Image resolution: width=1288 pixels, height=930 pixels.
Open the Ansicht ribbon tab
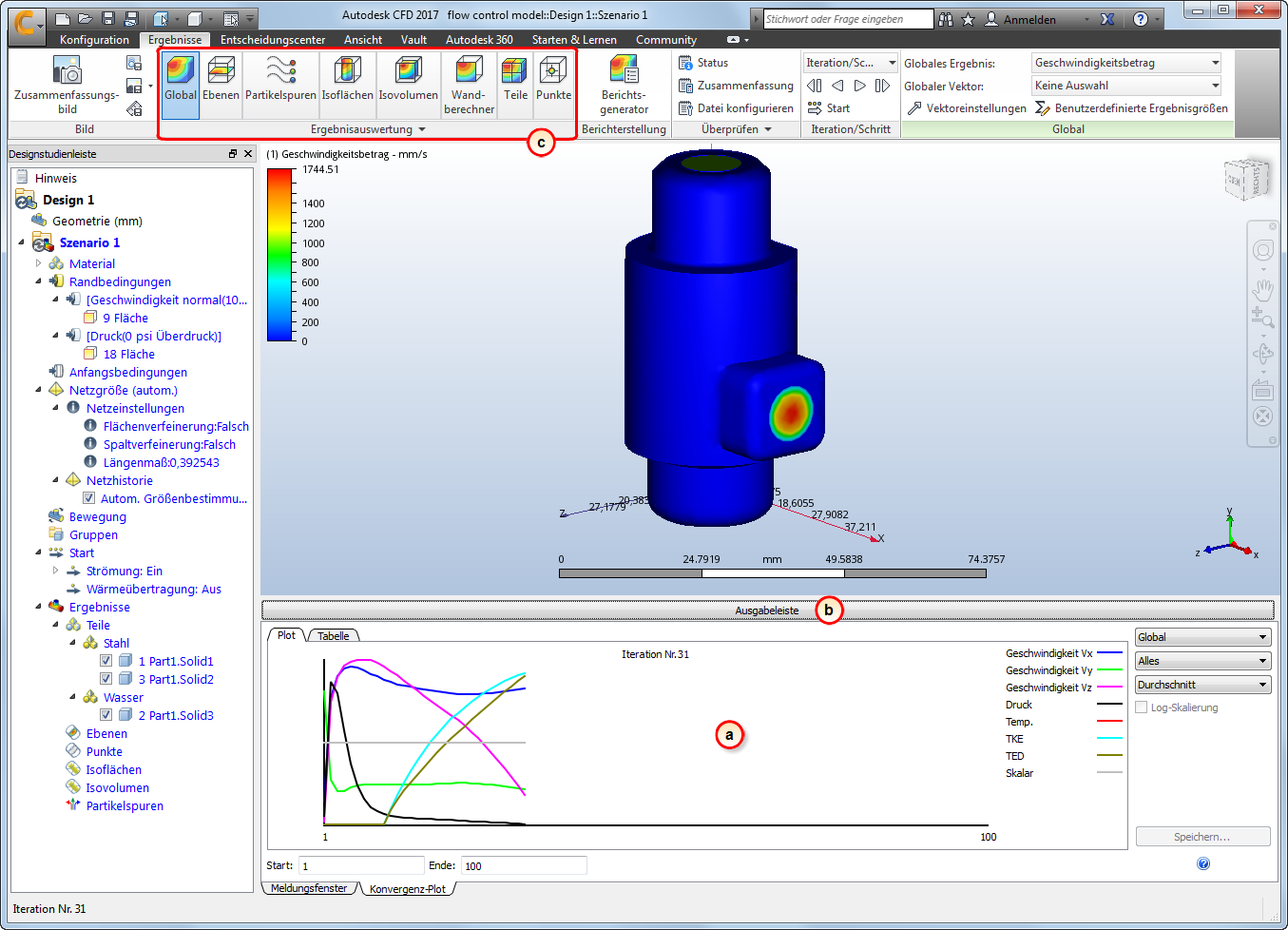coord(363,40)
